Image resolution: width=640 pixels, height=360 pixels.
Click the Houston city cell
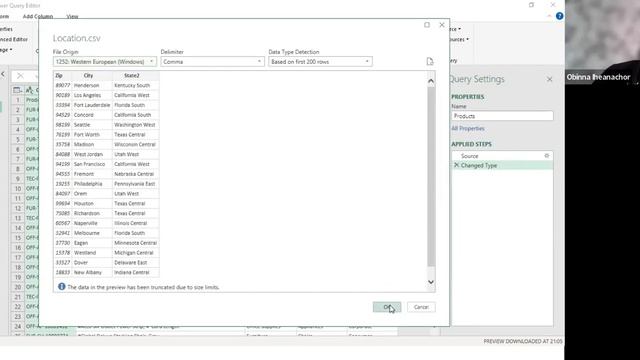pyautogui.click(x=92, y=203)
